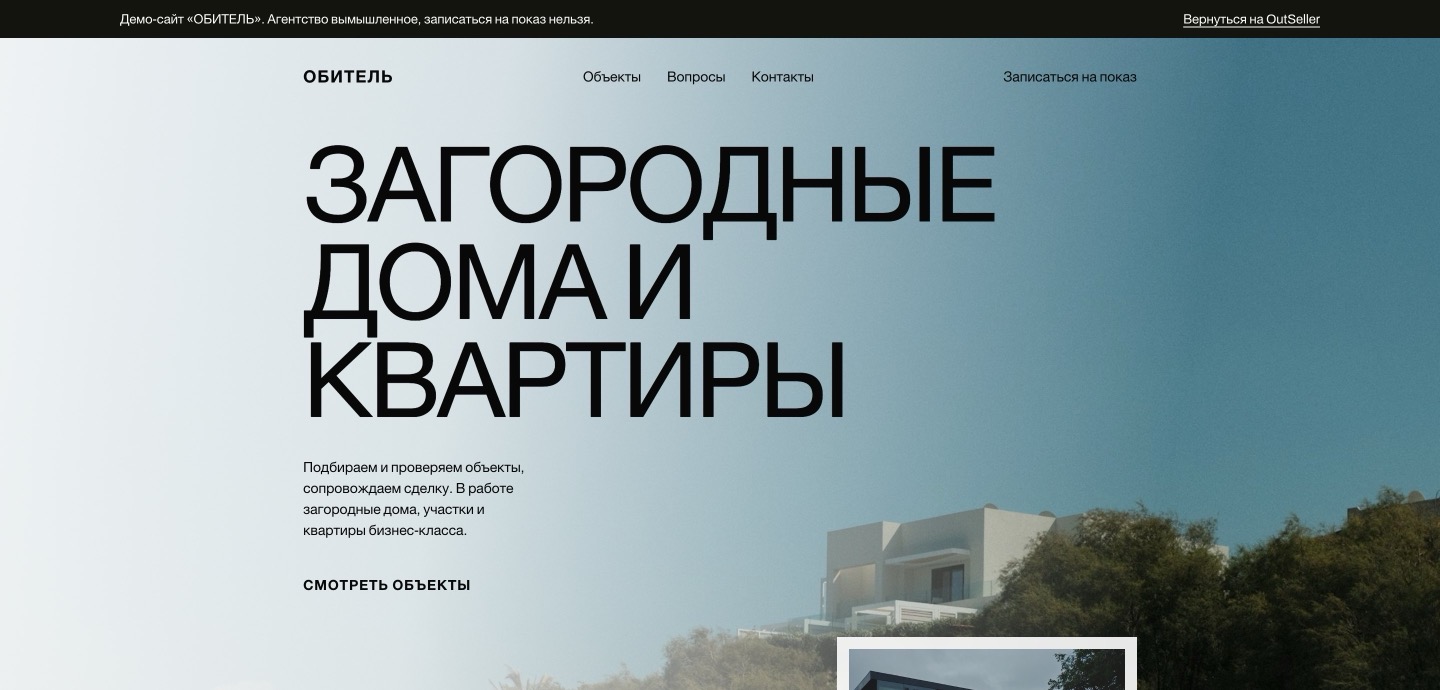Open the Объекты menu item

612,77
